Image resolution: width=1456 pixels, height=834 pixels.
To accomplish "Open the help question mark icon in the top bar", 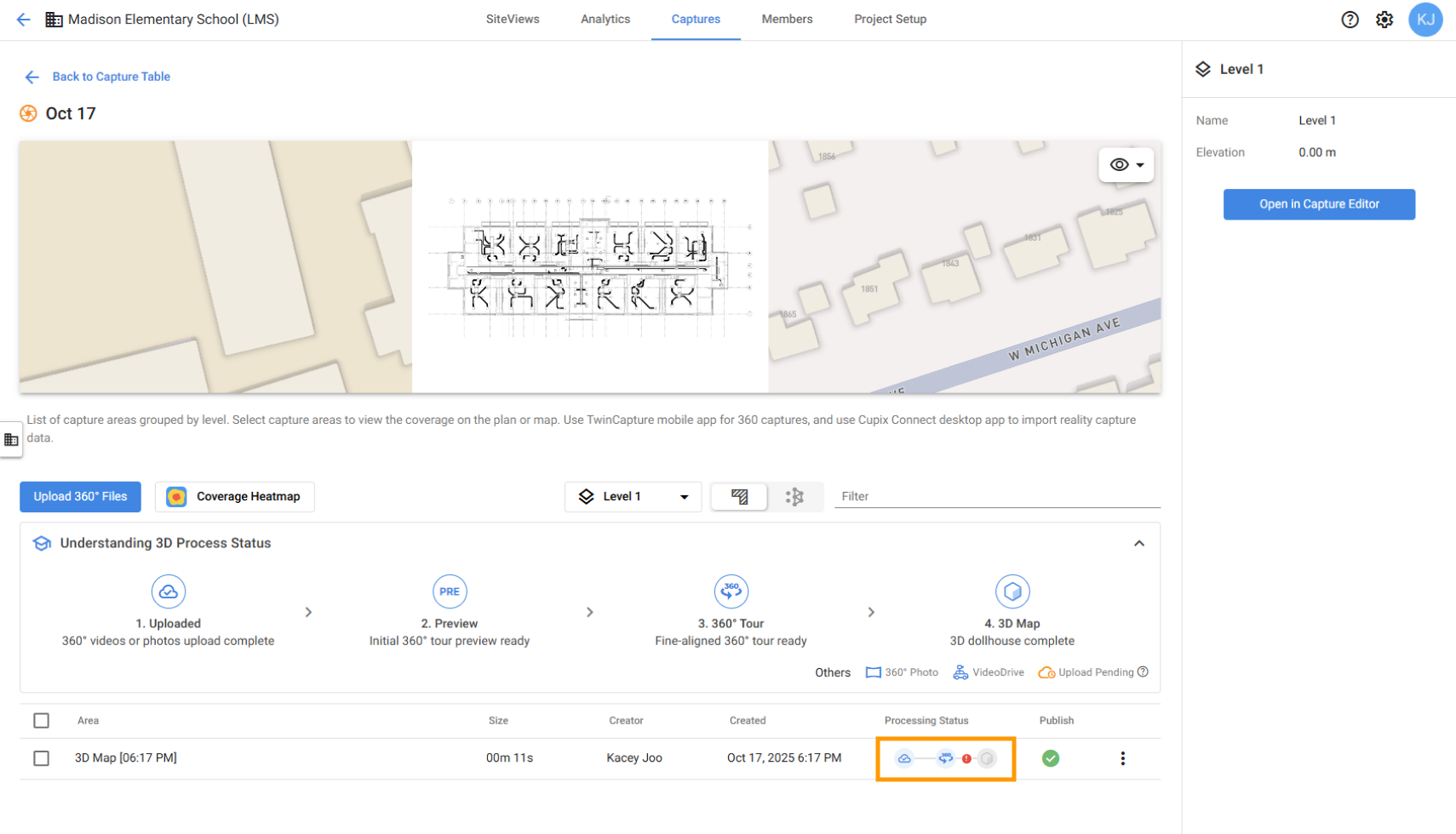I will pos(1350,20).
